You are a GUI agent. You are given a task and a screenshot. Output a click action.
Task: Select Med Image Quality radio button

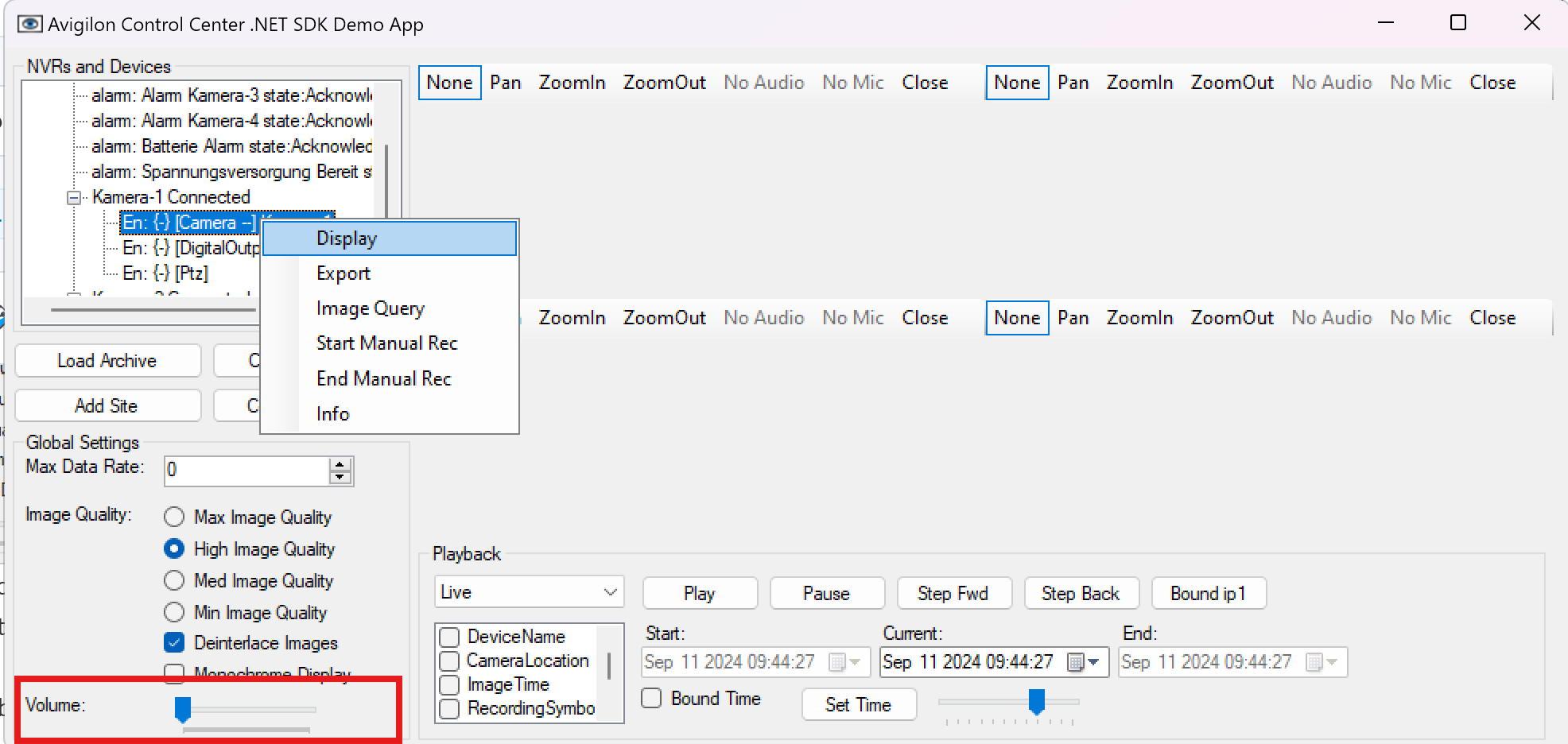point(174,581)
